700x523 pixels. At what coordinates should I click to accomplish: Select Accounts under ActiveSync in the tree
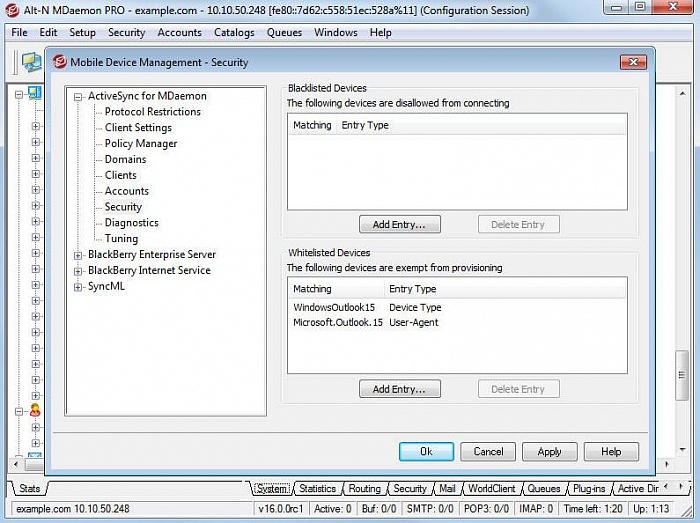127,191
